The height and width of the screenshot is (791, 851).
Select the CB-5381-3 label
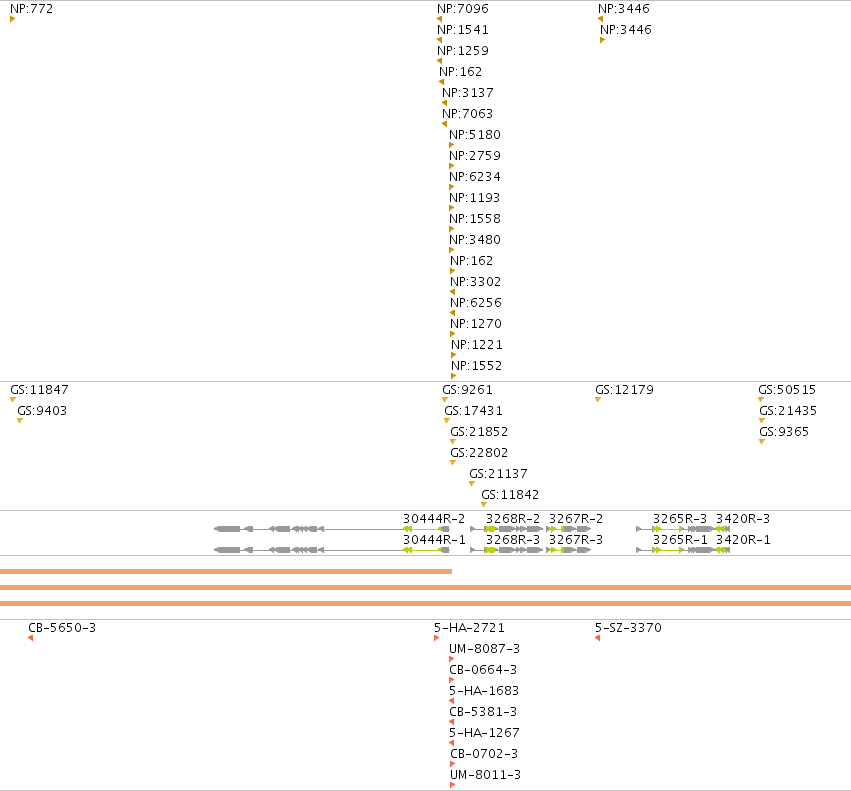pos(483,712)
